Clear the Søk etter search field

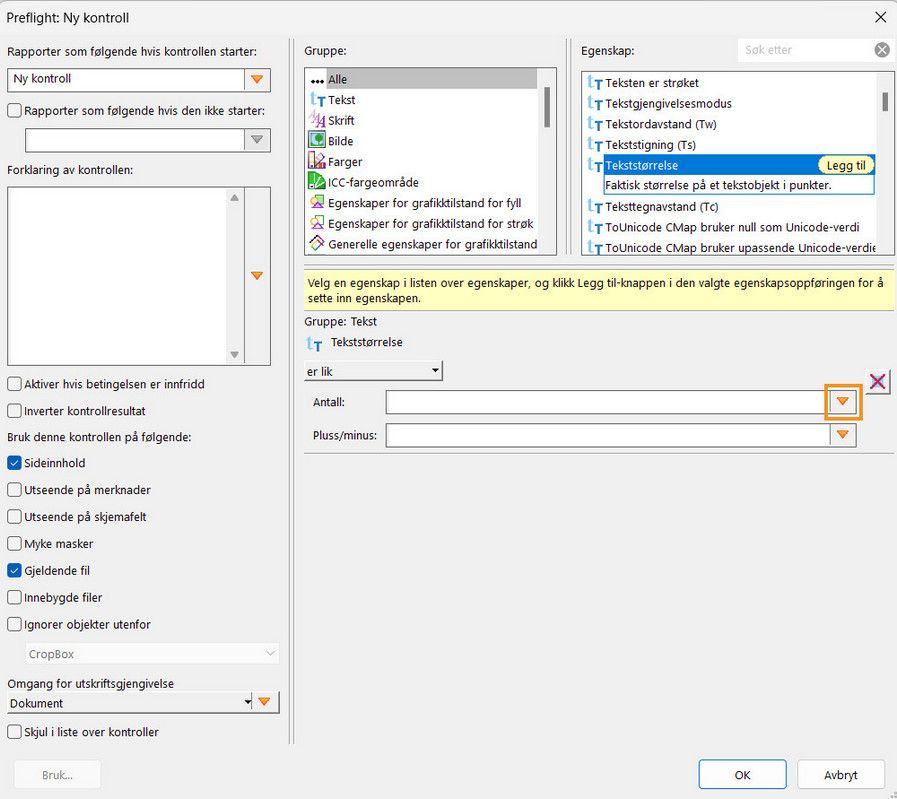(x=882, y=50)
